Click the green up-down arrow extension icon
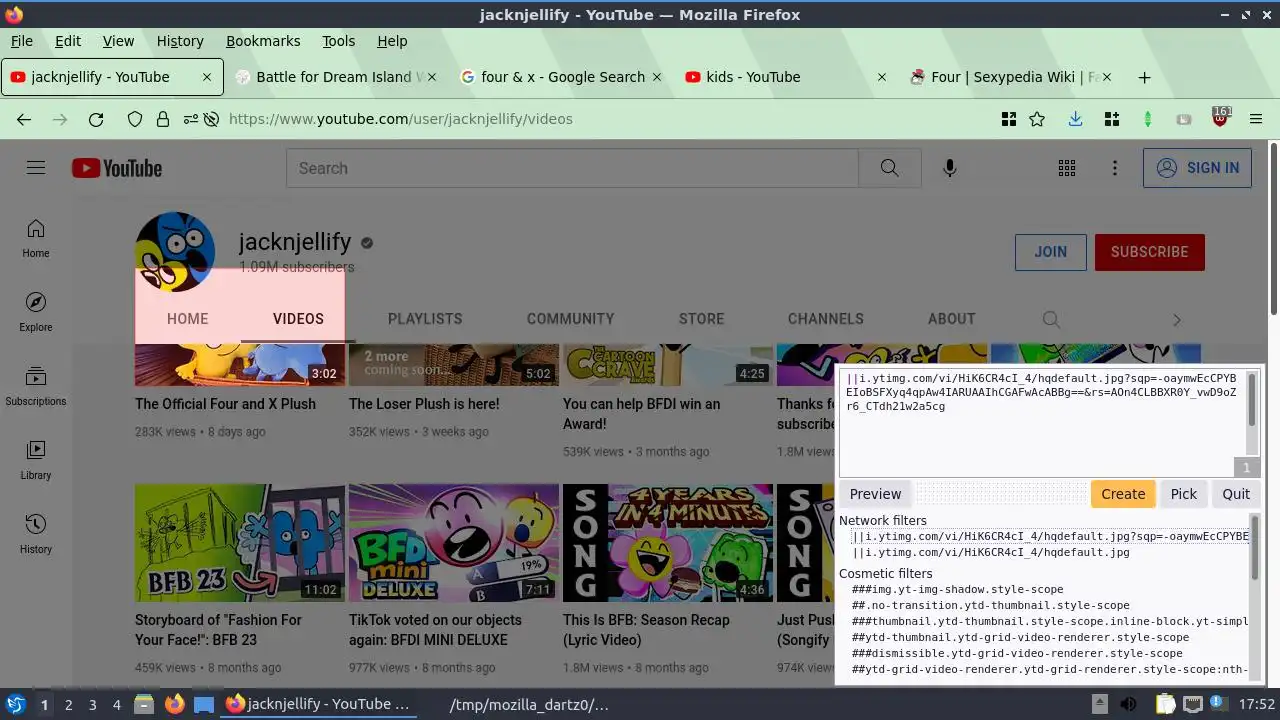The image size is (1280, 720). (1148, 119)
